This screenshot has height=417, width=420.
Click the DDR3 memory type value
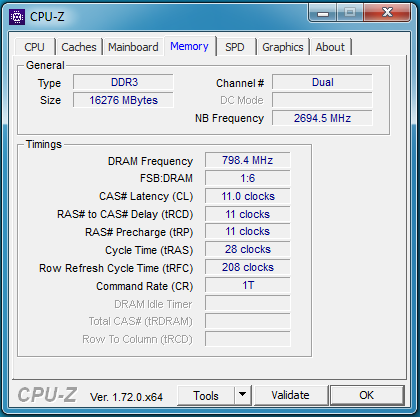pyautogui.click(x=123, y=82)
